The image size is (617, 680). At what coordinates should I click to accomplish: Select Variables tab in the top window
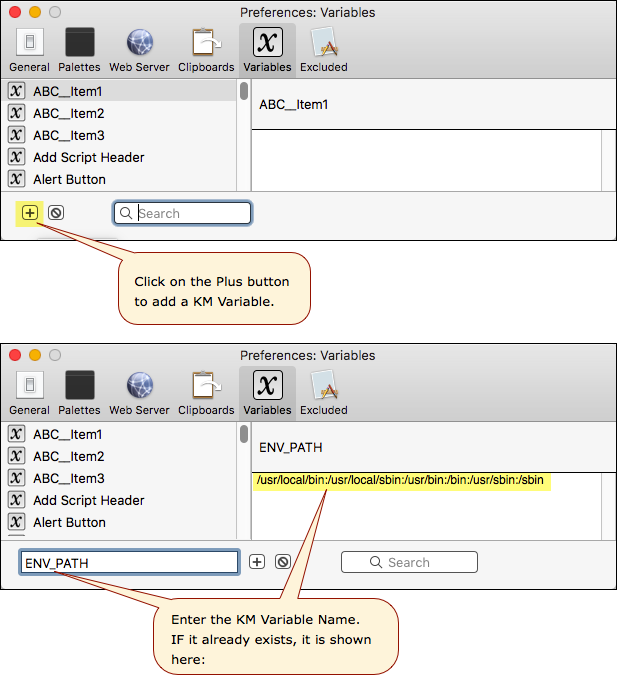click(267, 50)
